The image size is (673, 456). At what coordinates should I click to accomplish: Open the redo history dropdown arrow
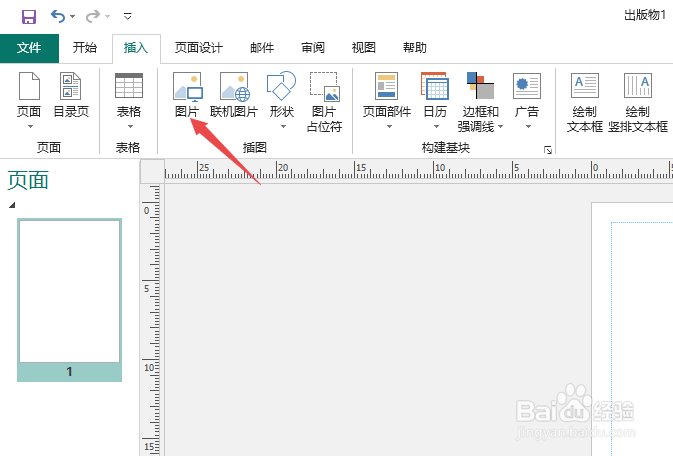tap(107, 17)
